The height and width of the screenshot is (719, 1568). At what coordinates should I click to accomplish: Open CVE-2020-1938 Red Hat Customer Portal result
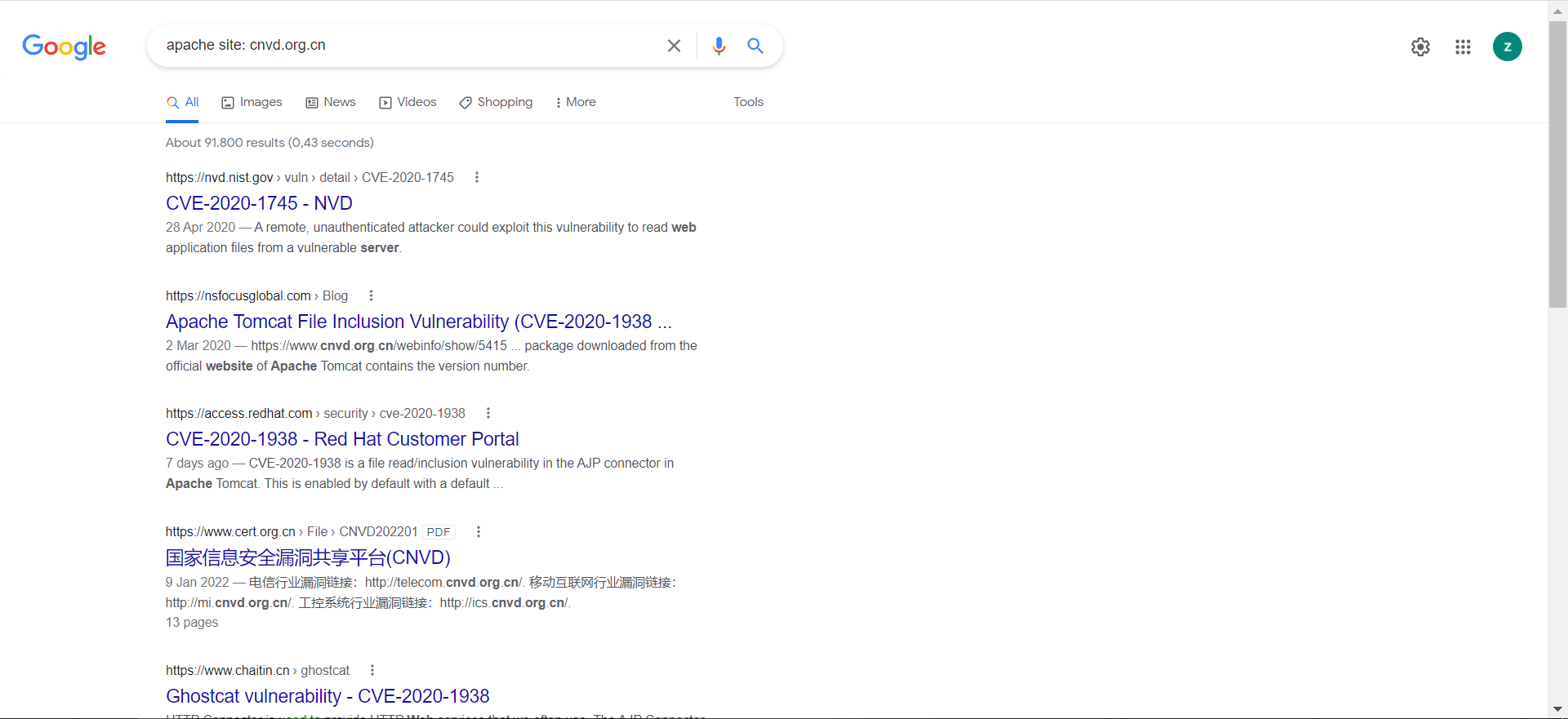(x=342, y=439)
